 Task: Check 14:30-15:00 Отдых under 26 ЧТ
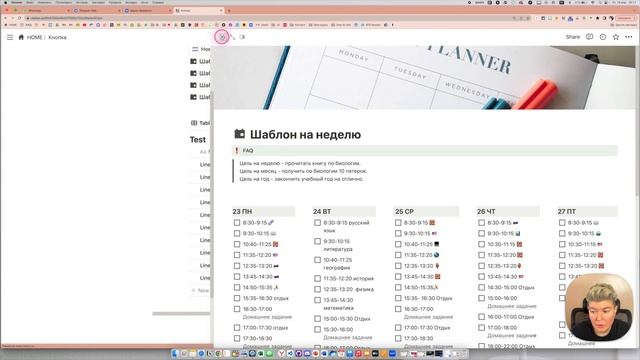click(481, 287)
